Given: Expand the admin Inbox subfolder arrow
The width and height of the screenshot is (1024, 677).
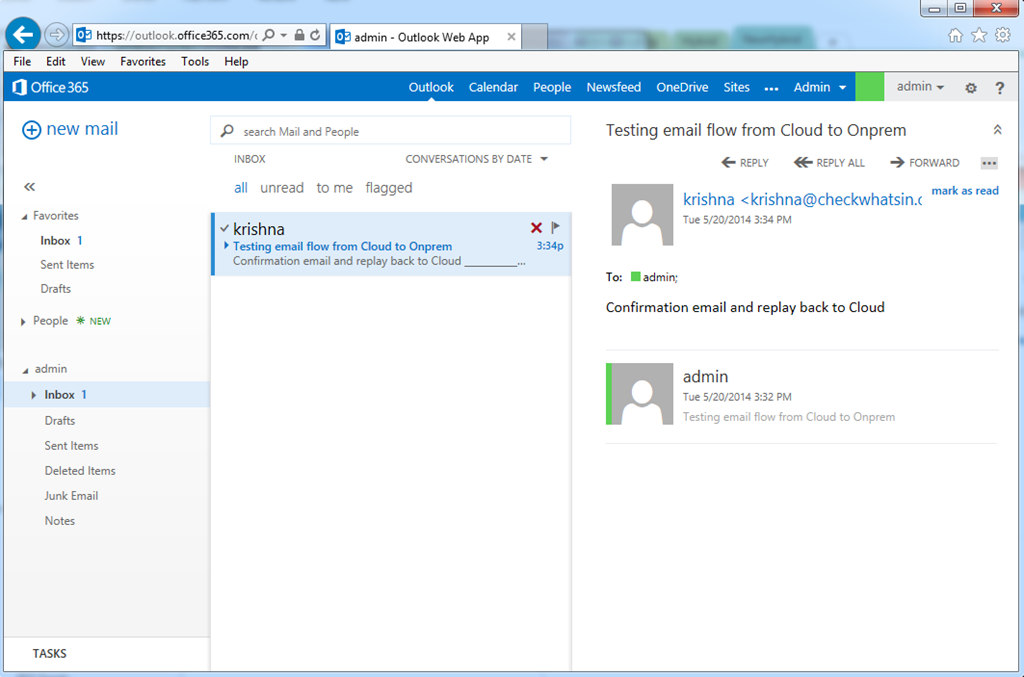Looking at the screenshot, I should 33,395.
